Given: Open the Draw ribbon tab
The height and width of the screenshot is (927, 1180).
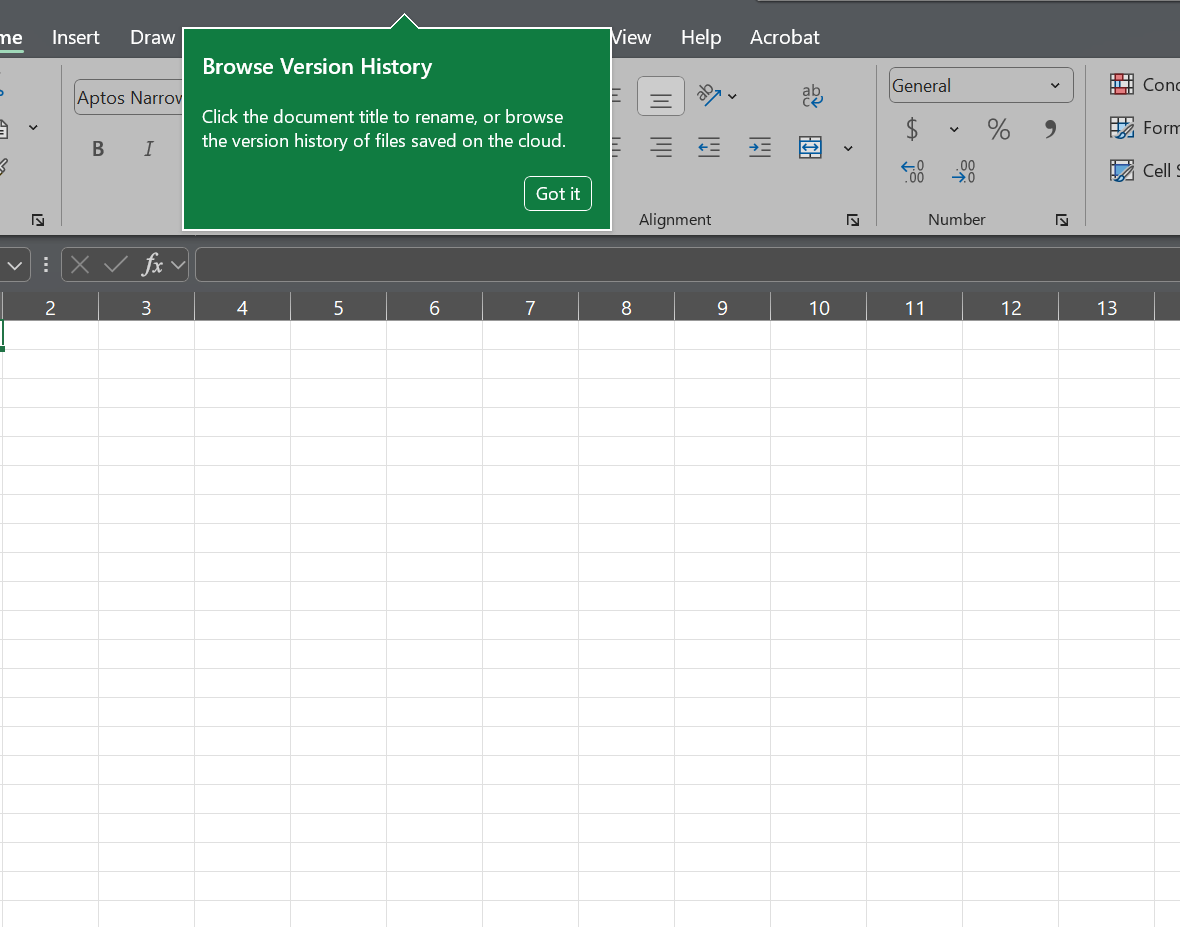Looking at the screenshot, I should tap(152, 37).
